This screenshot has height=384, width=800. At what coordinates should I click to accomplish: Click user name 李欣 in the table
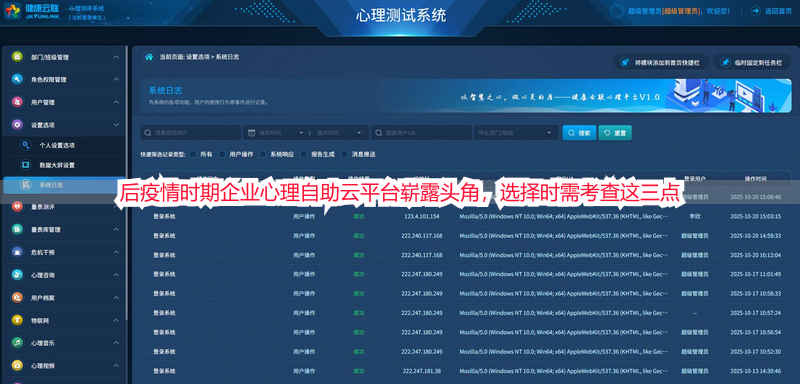(694, 216)
